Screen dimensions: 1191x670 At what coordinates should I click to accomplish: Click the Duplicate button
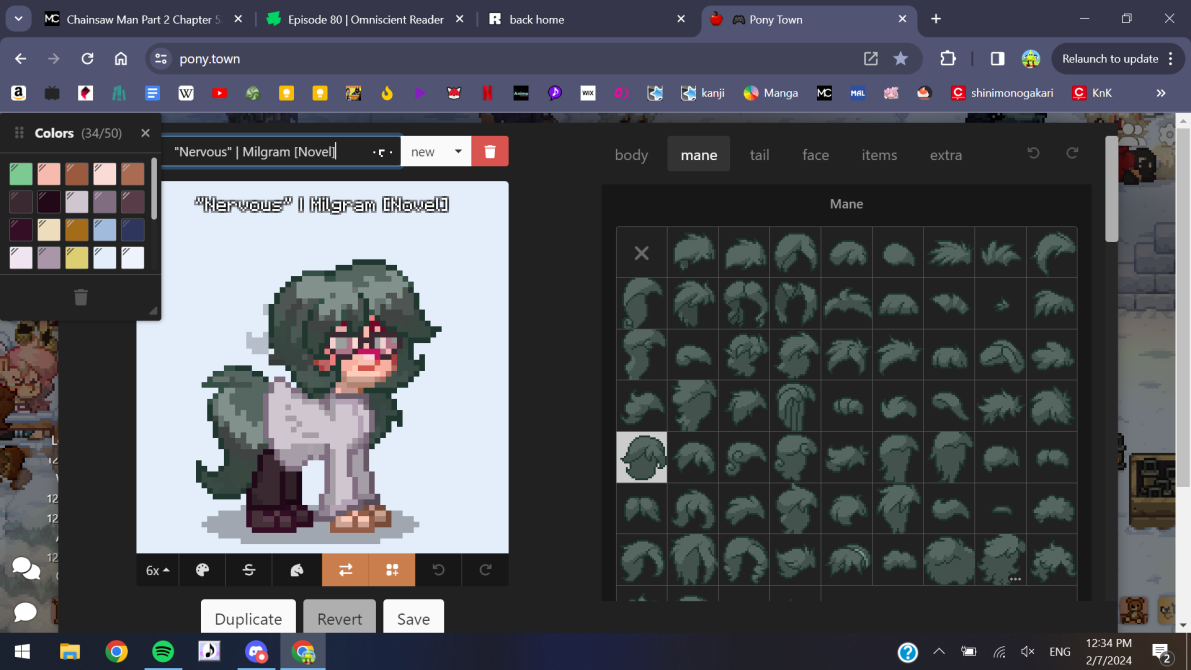coord(248,619)
